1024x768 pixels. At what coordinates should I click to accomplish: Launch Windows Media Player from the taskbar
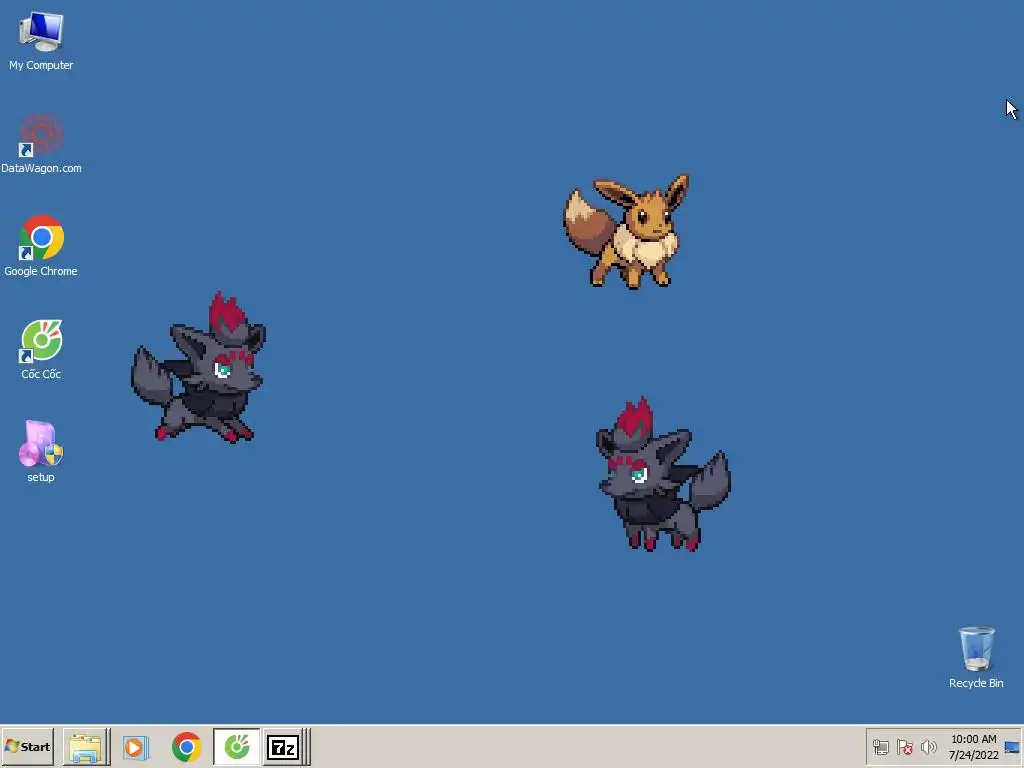(x=136, y=747)
